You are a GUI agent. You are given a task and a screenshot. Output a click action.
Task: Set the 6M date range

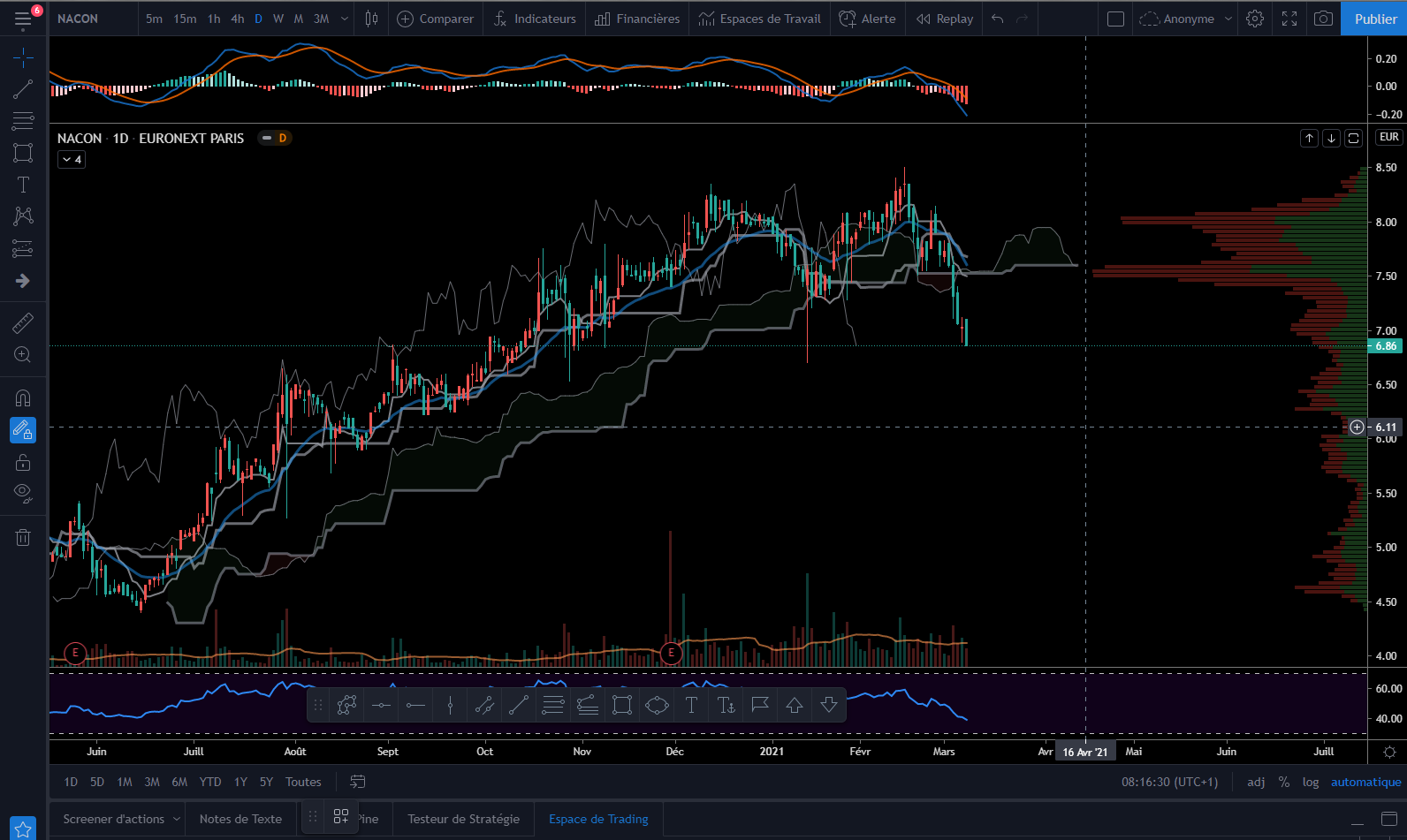point(179,782)
